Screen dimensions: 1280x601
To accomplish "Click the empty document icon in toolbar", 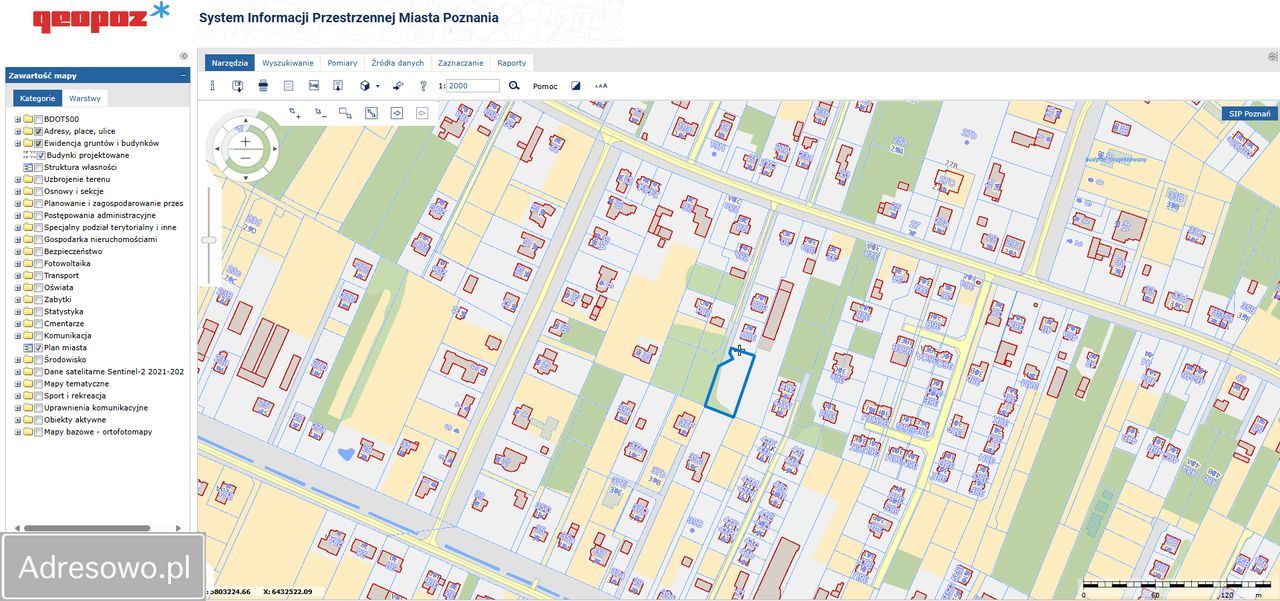I will click(288, 86).
